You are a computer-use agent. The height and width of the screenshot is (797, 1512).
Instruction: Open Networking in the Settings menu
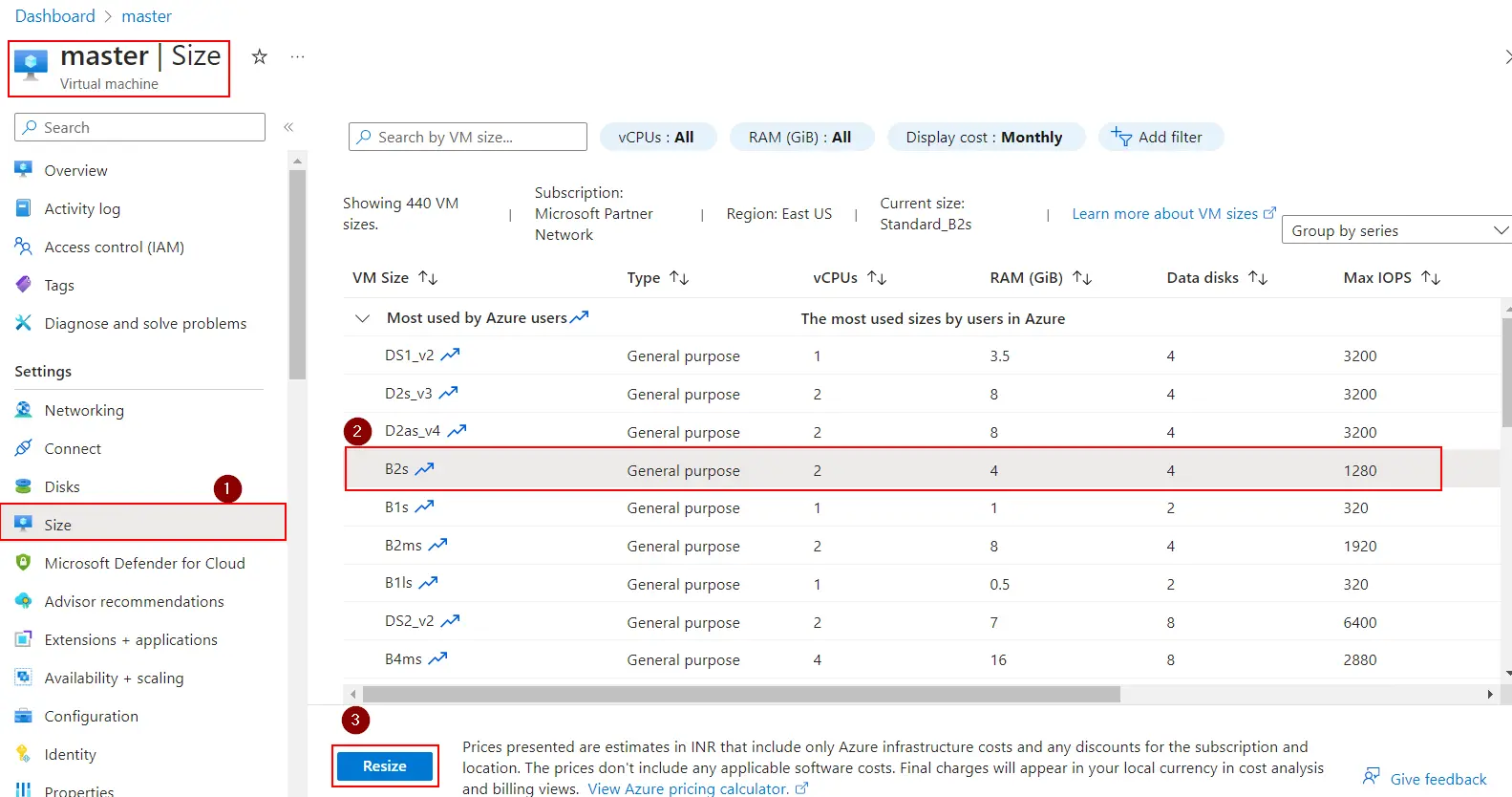(84, 411)
